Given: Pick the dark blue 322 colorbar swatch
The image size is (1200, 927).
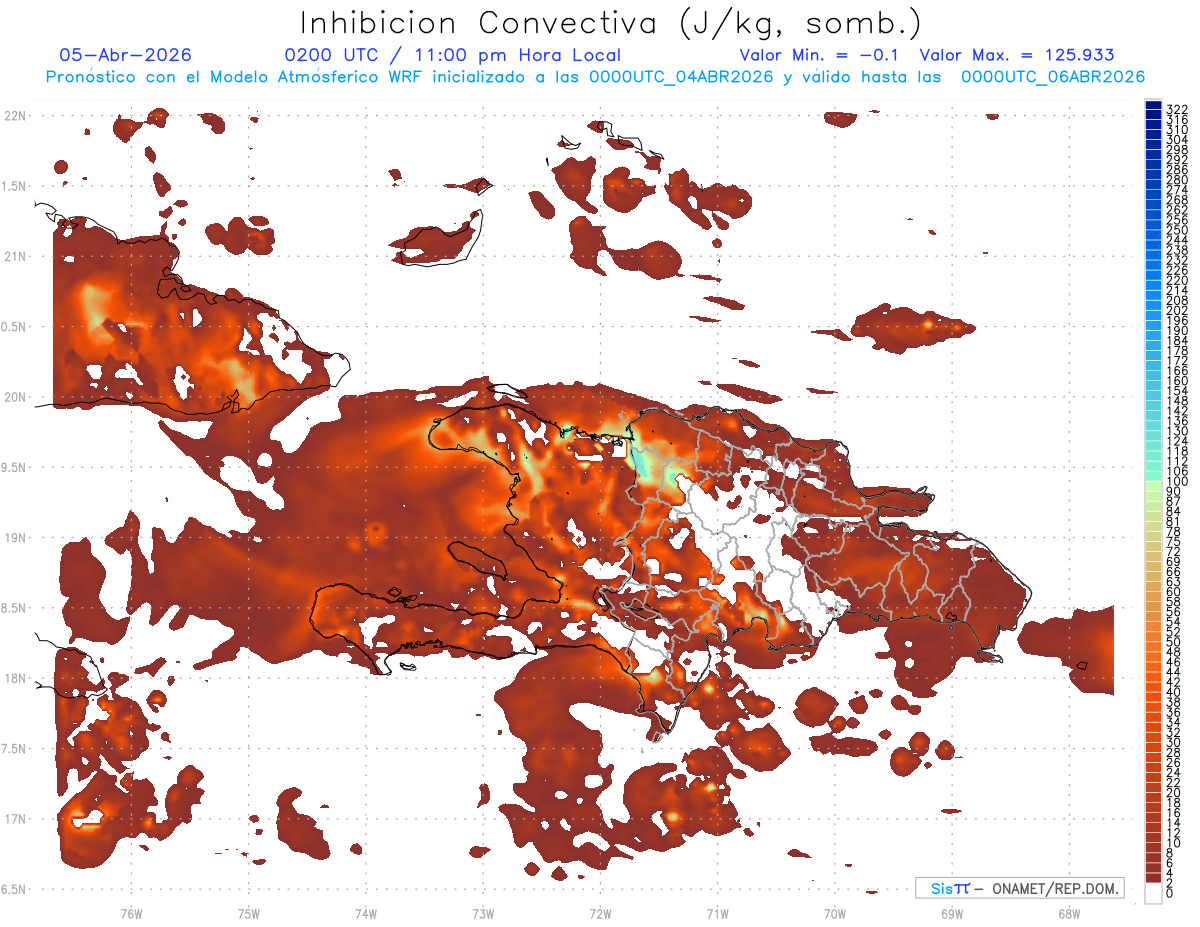Looking at the screenshot, I should tap(1154, 107).
